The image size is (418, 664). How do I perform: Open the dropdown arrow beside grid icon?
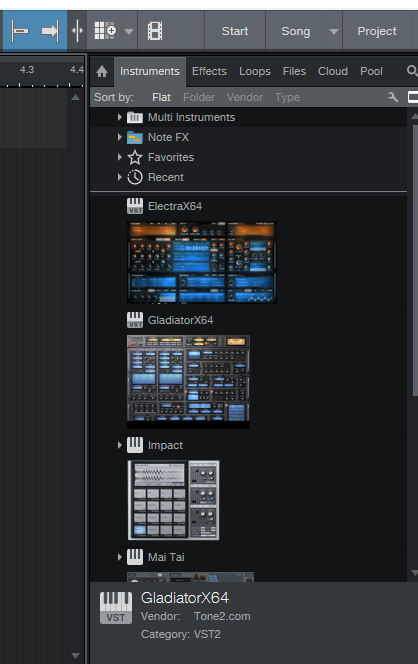[129, 31]
